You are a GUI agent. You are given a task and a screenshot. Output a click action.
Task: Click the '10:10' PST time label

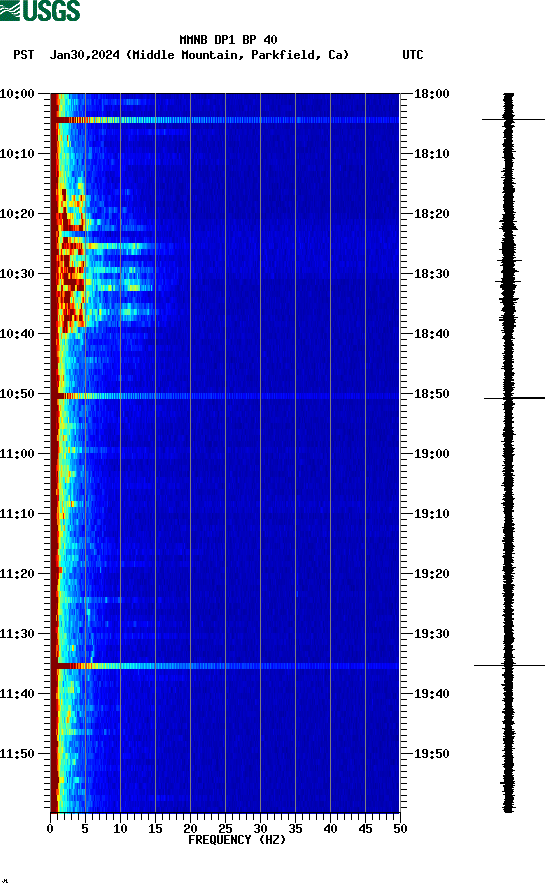pyautogui.click(x=17, y=154)
